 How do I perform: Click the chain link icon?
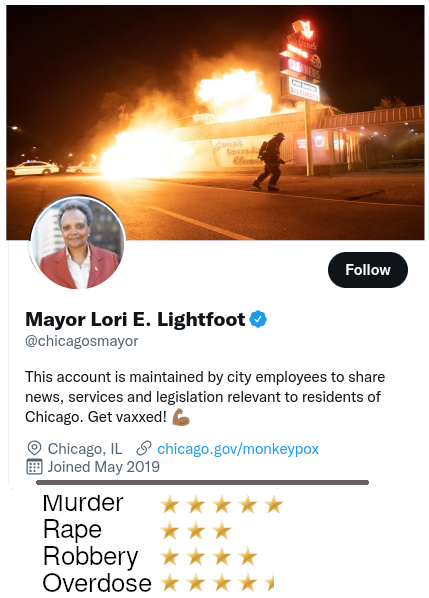point(144,448)
